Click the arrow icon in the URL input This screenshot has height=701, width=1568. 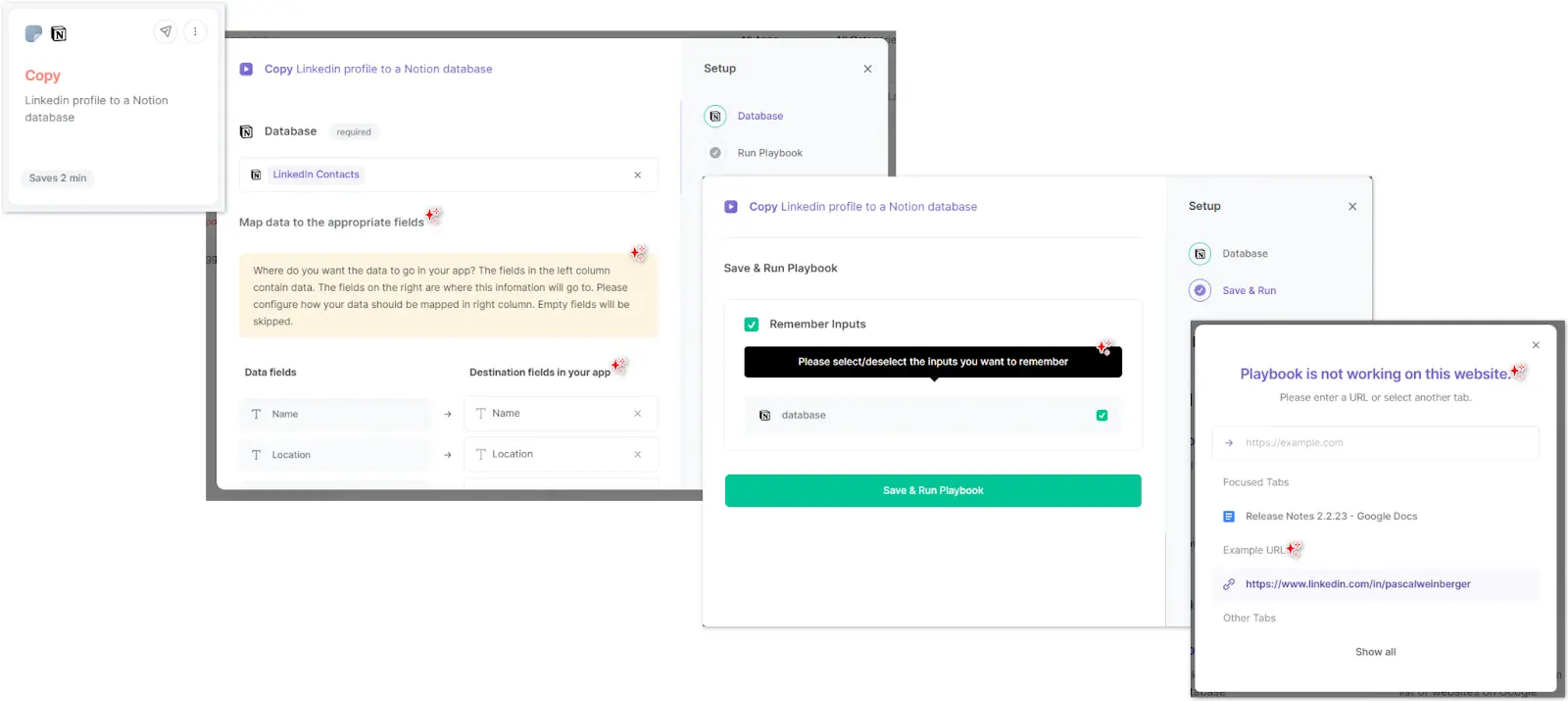1229,443
